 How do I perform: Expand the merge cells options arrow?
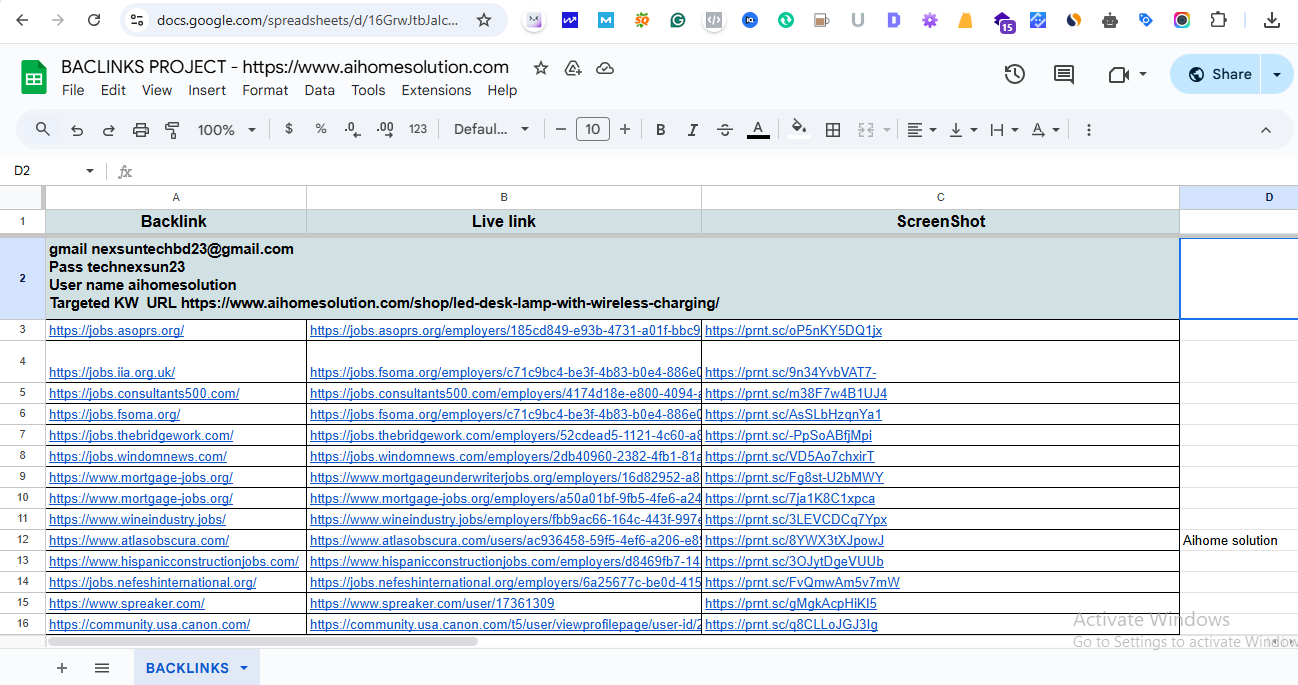(x=887, y=130)
